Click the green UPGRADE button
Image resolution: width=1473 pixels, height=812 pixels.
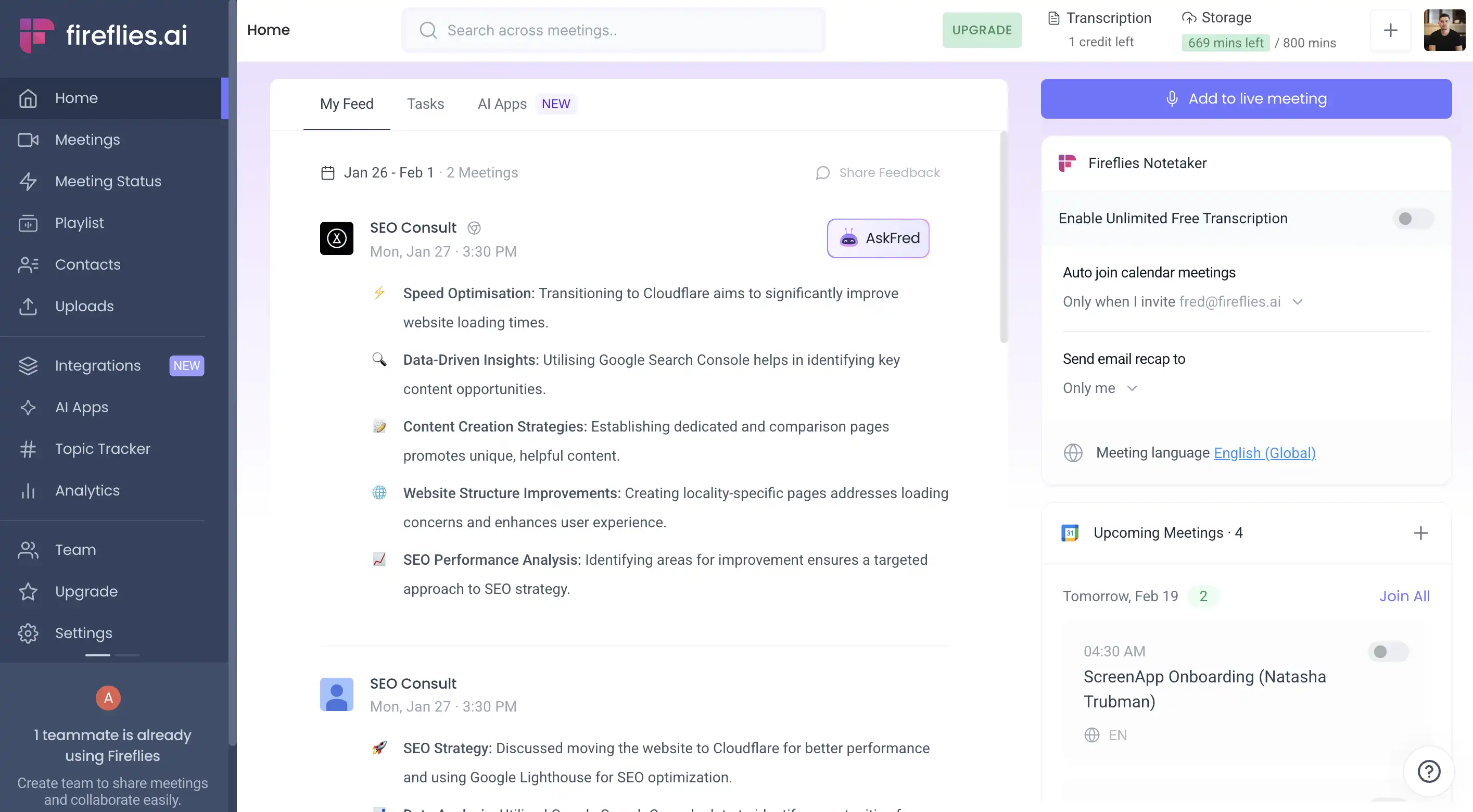(x=981, y=30)
